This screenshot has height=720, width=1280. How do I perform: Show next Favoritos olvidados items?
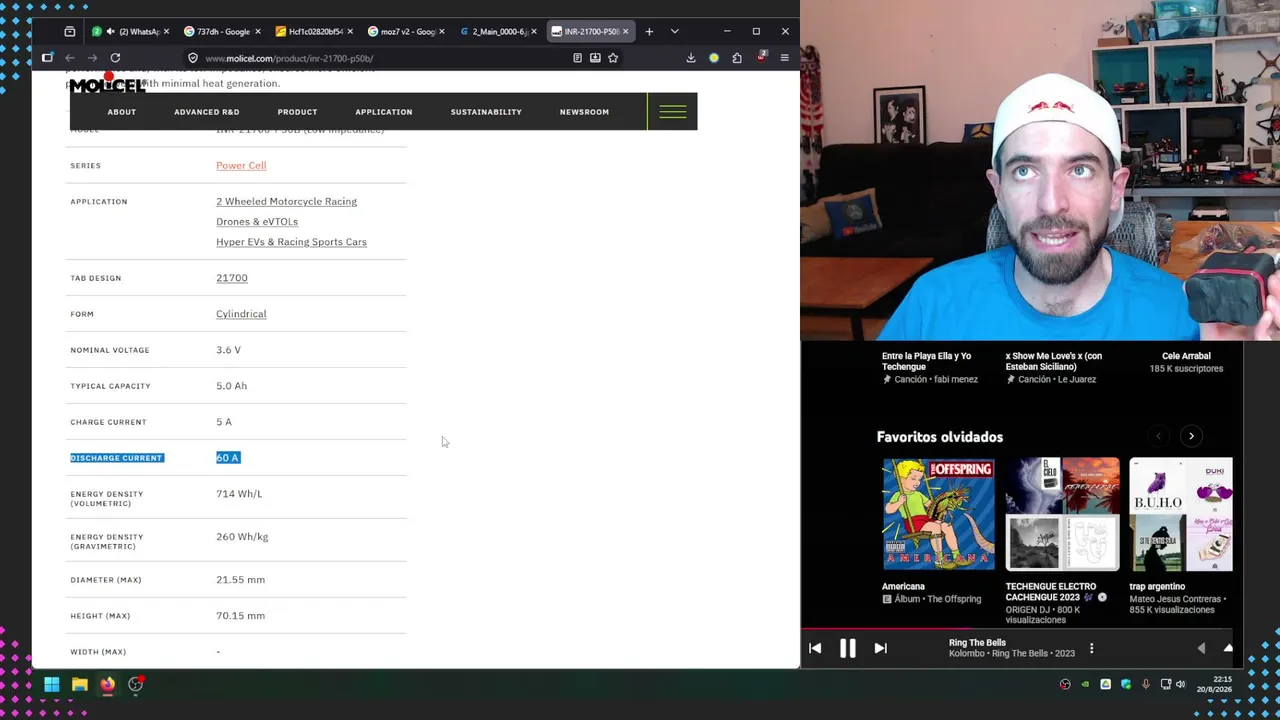tap(1191, 436)
